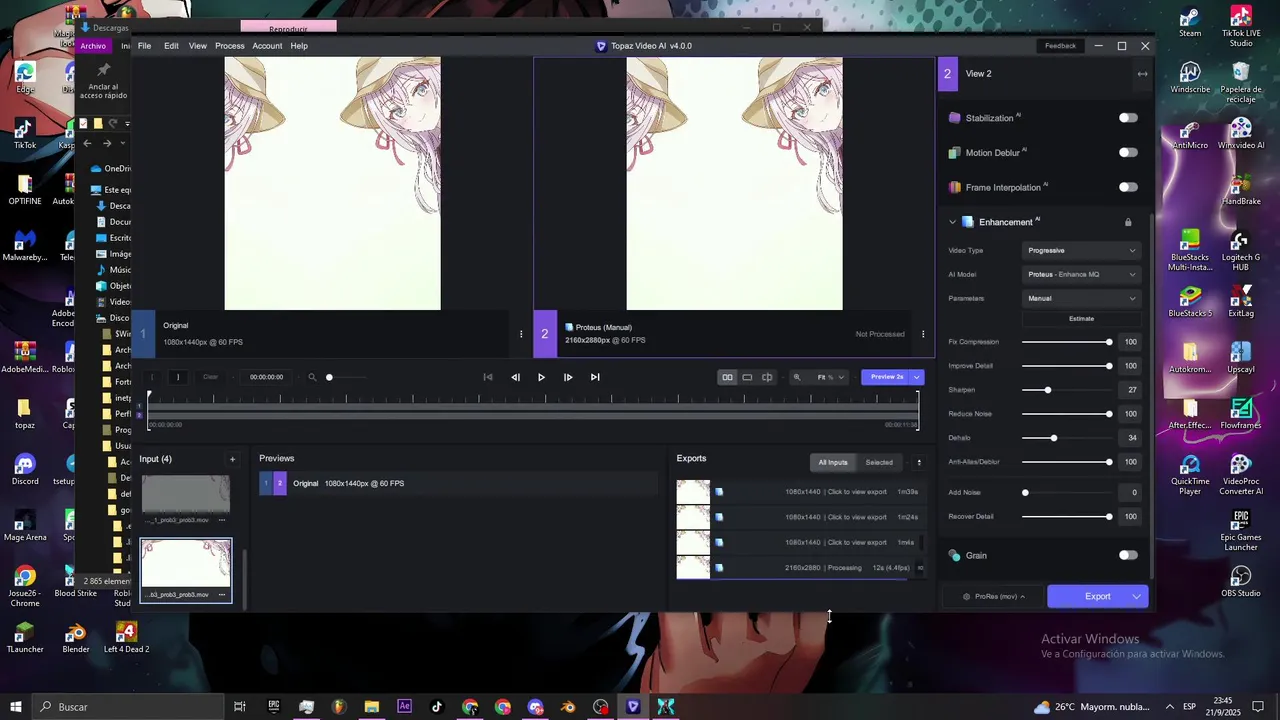Viewport: 1280px width, 720px height.
Task: Toggle exports sort order arrows
Action: [x=919, y=462]
